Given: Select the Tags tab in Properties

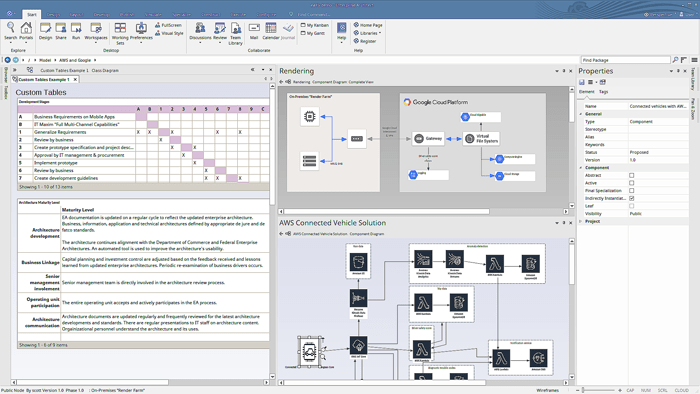Looking at the screenshot, I should click(603, 92).
